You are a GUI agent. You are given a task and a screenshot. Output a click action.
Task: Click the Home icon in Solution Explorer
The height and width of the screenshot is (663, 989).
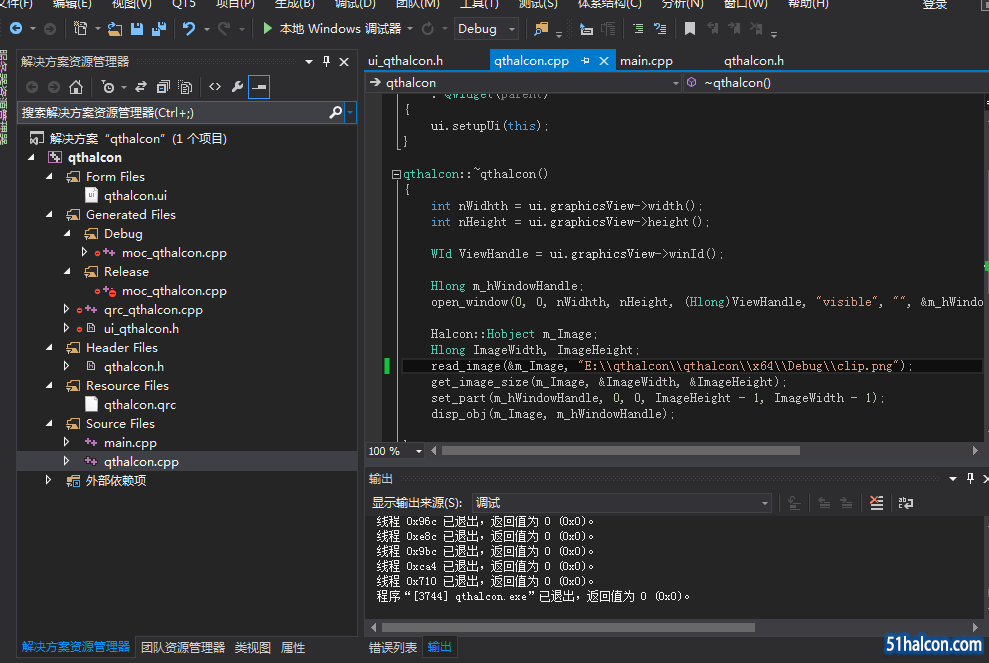[76, 87]
